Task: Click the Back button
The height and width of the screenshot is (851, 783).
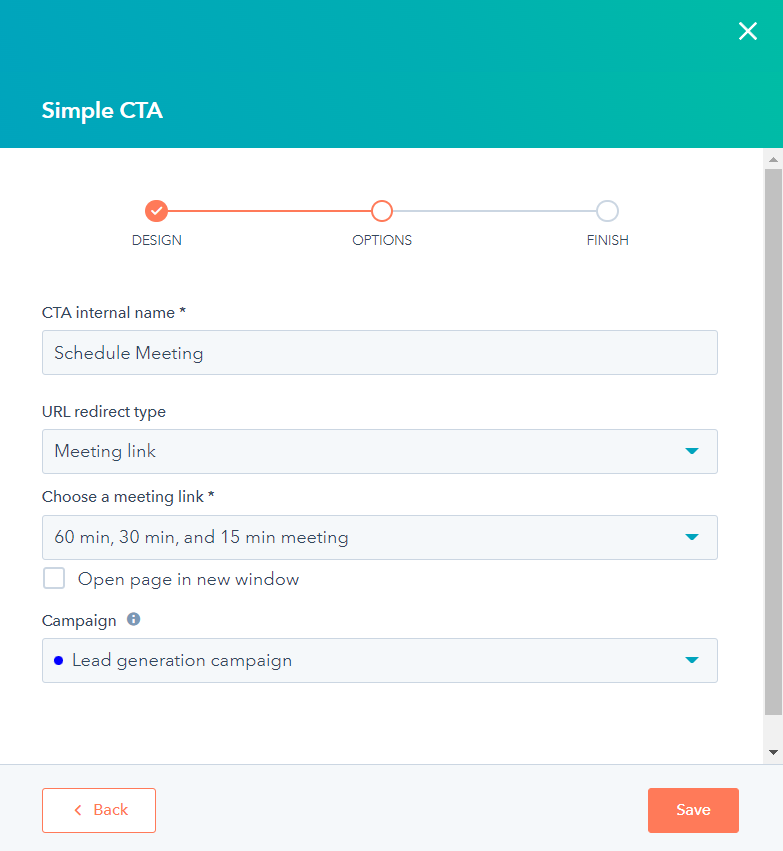Action: 98,810
